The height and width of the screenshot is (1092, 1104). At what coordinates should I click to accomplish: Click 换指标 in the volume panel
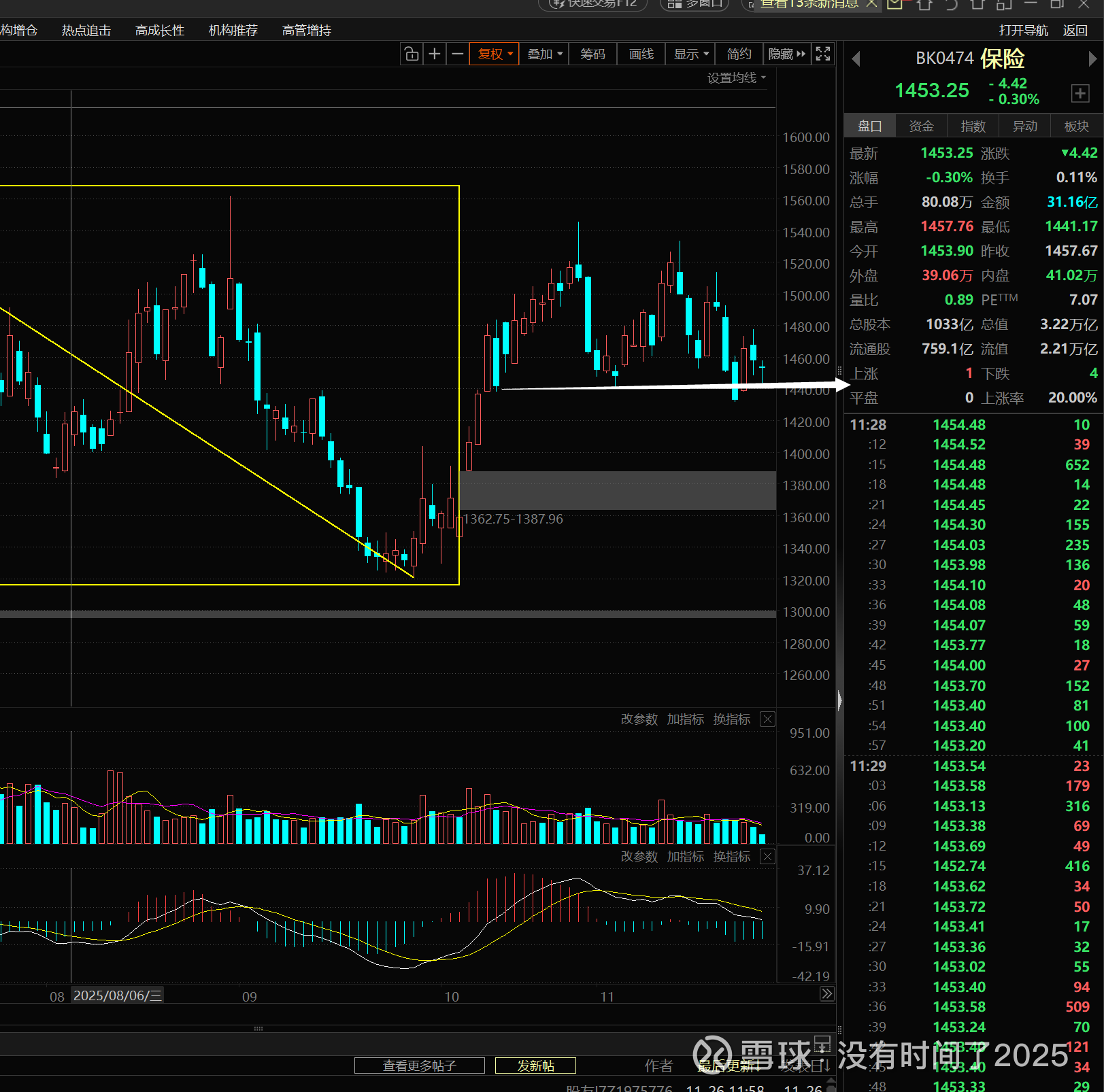[731, 719]
